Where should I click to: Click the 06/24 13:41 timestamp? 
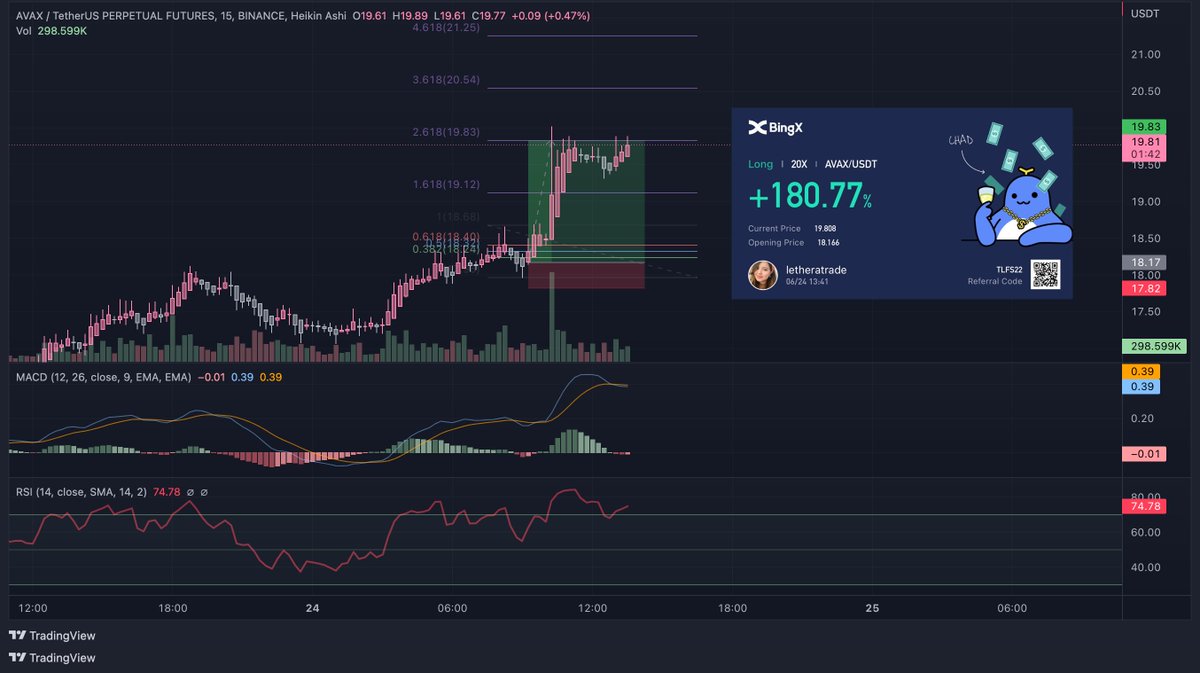point(806,282)
